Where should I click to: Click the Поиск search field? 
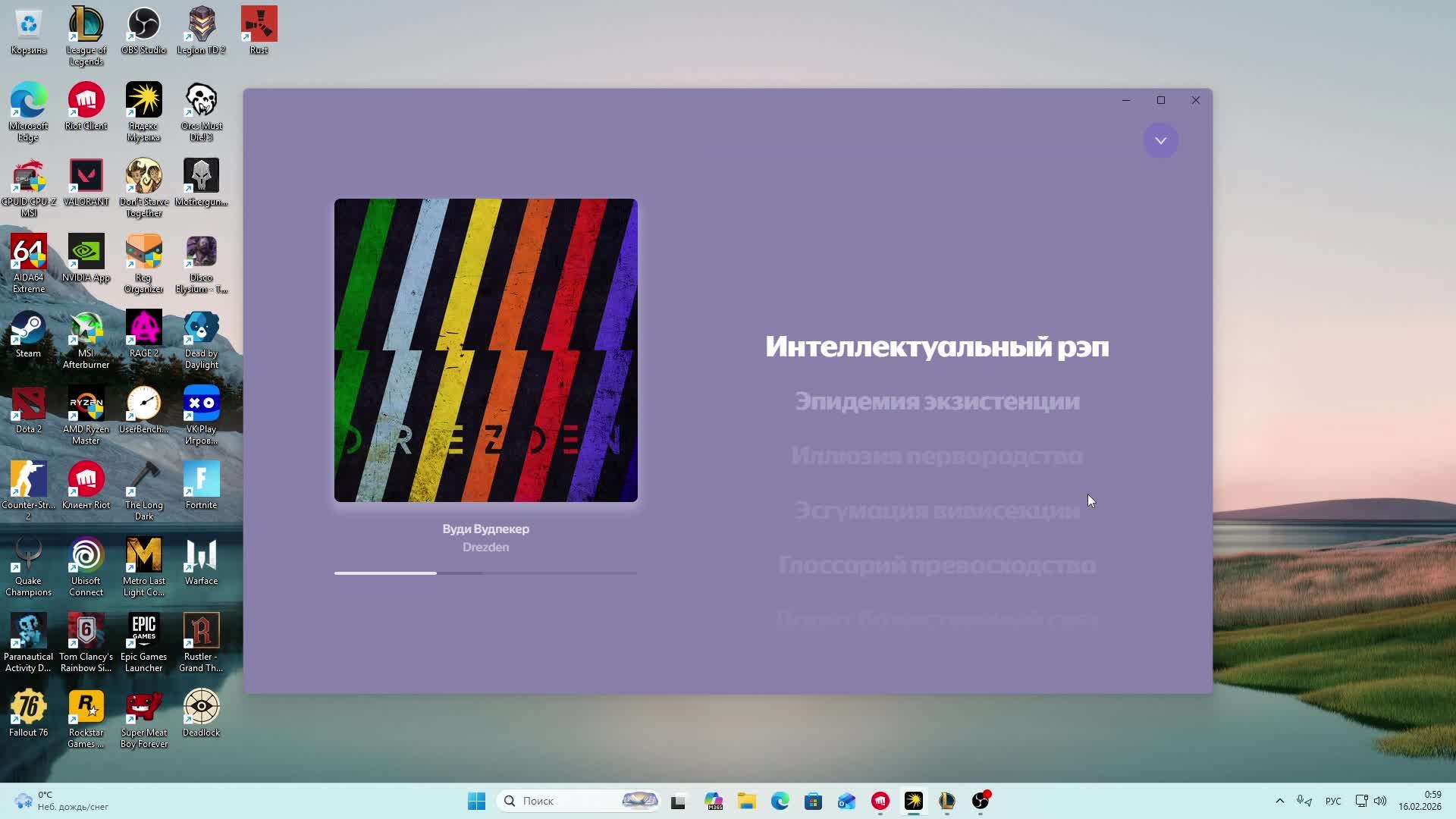(x=576, y=800)
